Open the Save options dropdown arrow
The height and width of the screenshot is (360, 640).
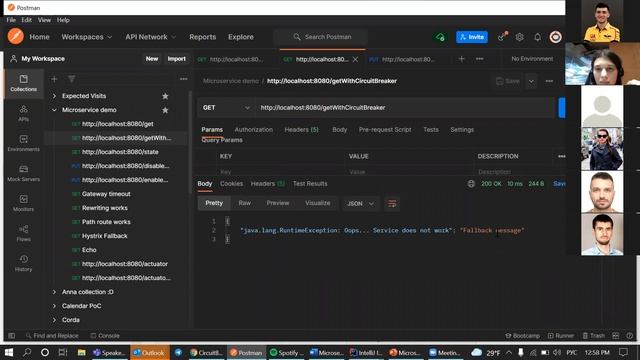coord(531,81)
